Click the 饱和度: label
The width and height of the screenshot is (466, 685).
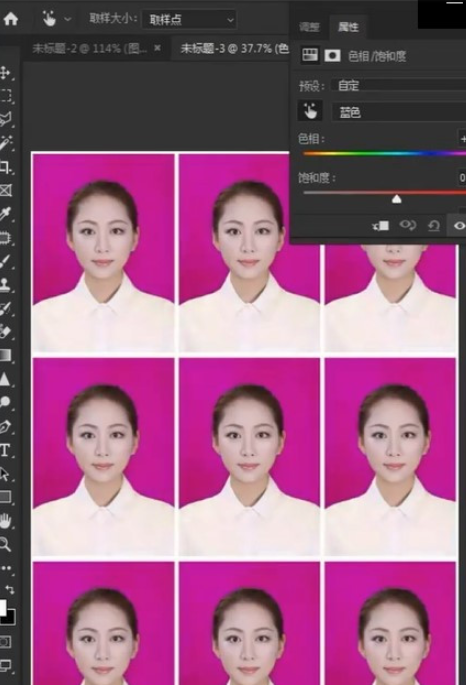[317, 178]
